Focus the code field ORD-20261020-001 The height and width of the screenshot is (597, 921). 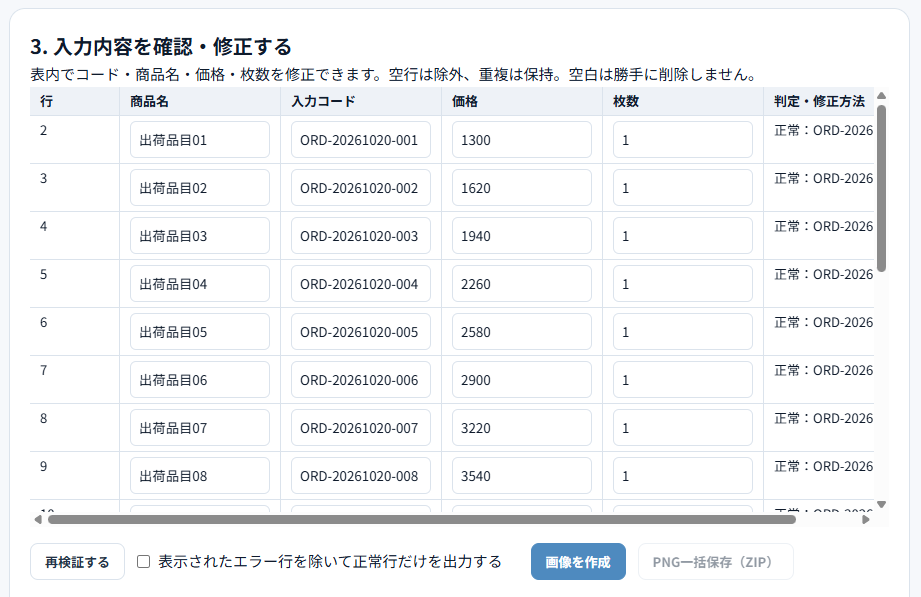tap(361, 140)
